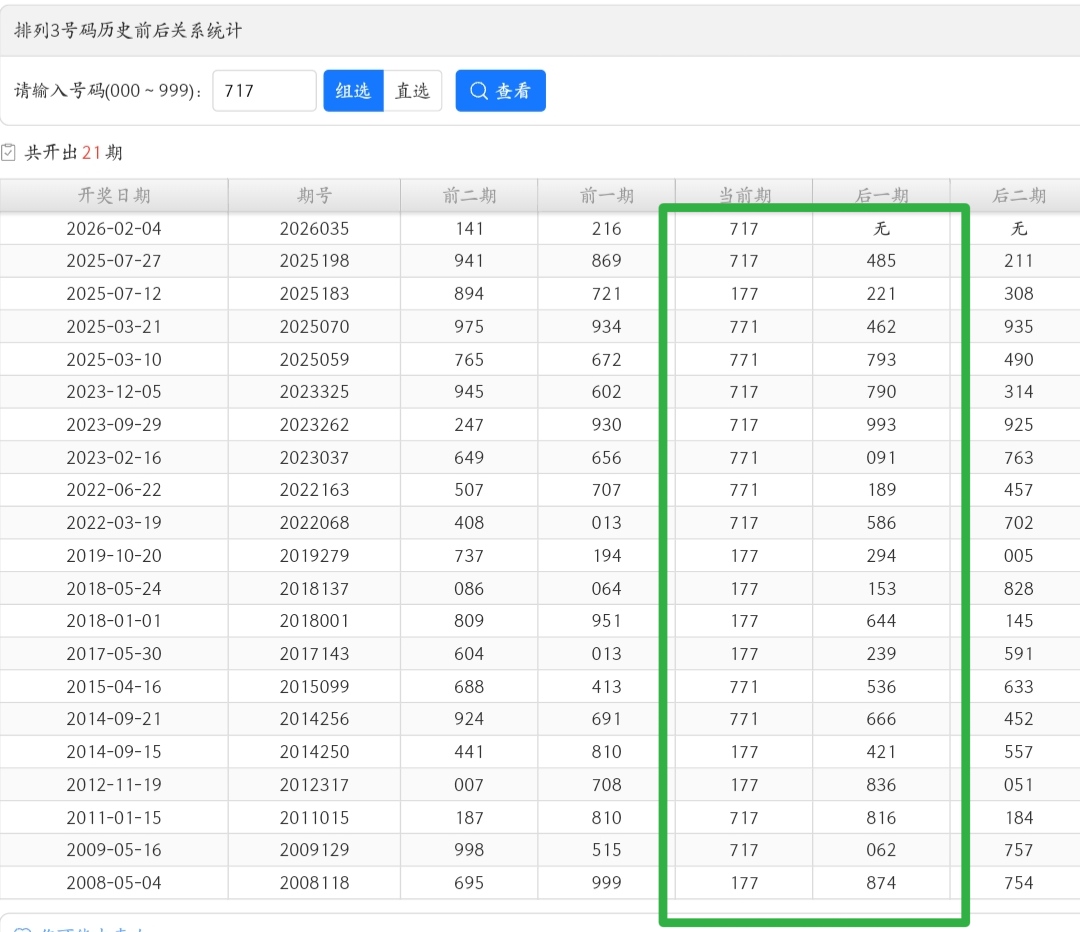This screenshot has height=932, width=1080.
Task: Open period number 2026035
Action: pyautogui.click(x=313, y=228)
